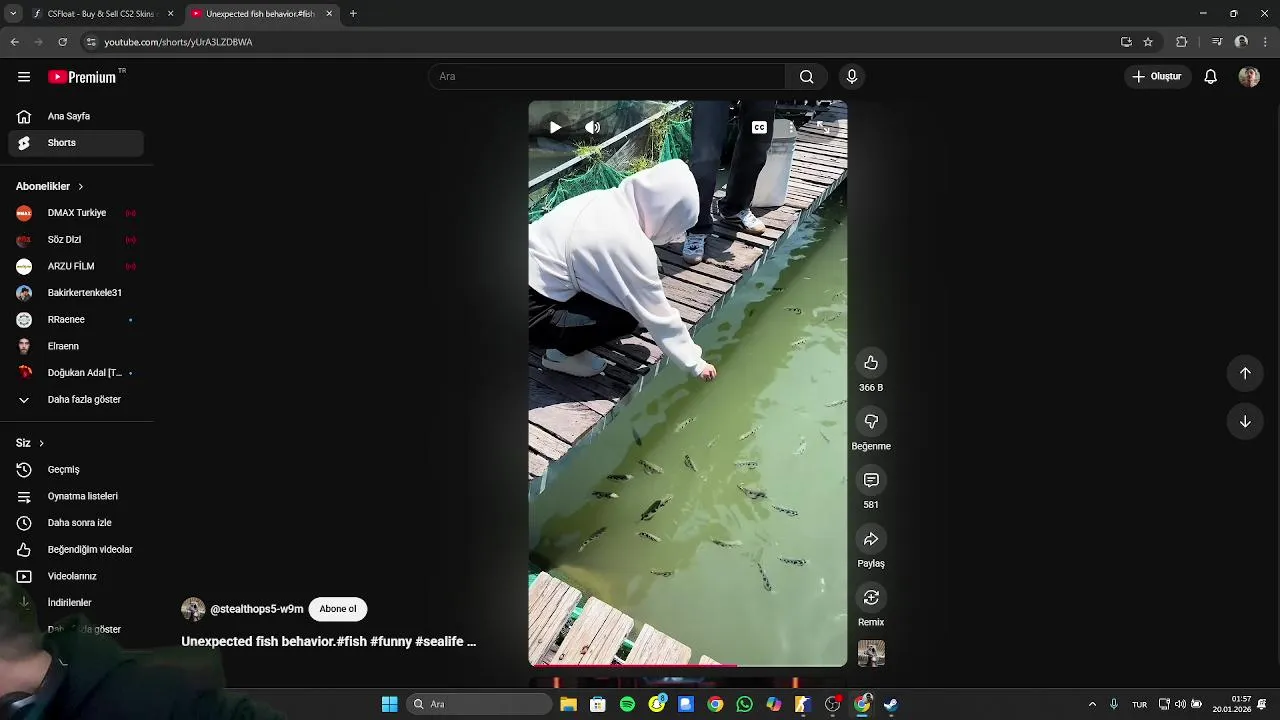Open the Chrome extensions puzzle icon
Image resolution: width=1280 pixels, height=720 pixels.
(x=1182, y=42)
